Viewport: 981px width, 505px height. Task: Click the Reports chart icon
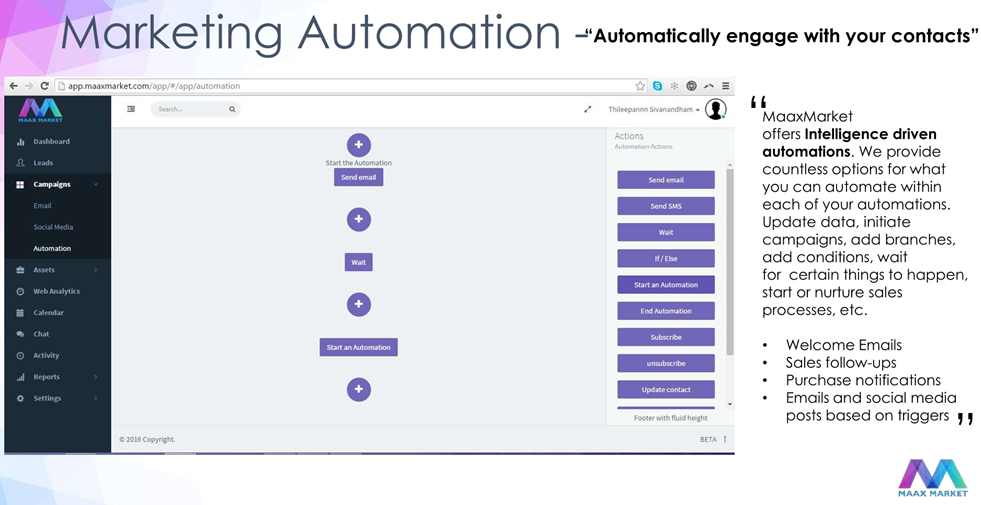(x=20, y=377)
